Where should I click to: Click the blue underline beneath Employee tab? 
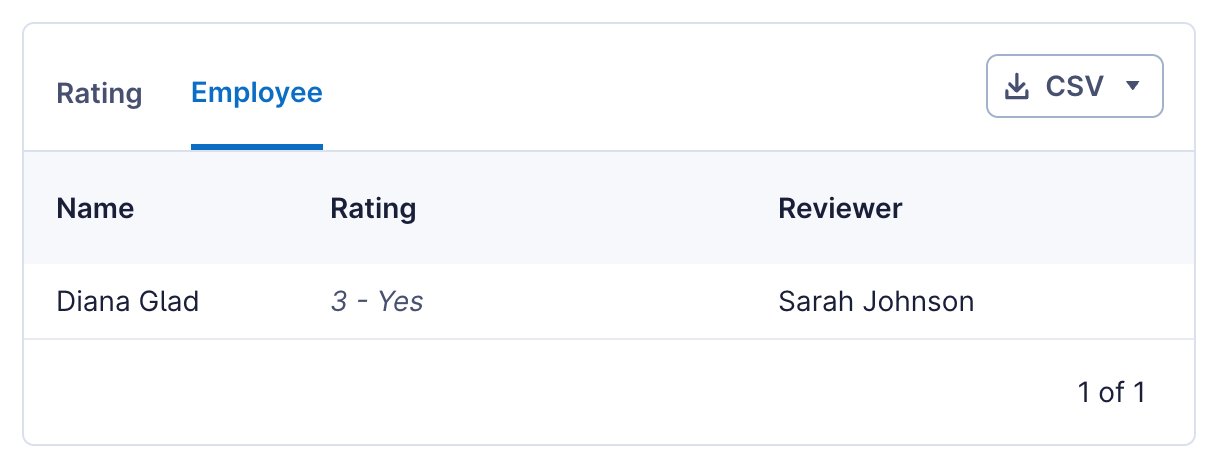(257, 147)
